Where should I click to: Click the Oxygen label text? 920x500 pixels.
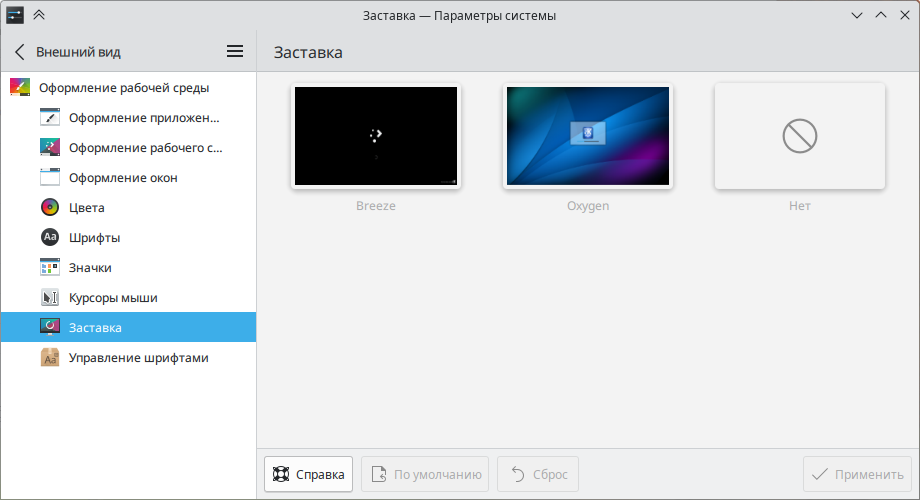click(588, 206)
